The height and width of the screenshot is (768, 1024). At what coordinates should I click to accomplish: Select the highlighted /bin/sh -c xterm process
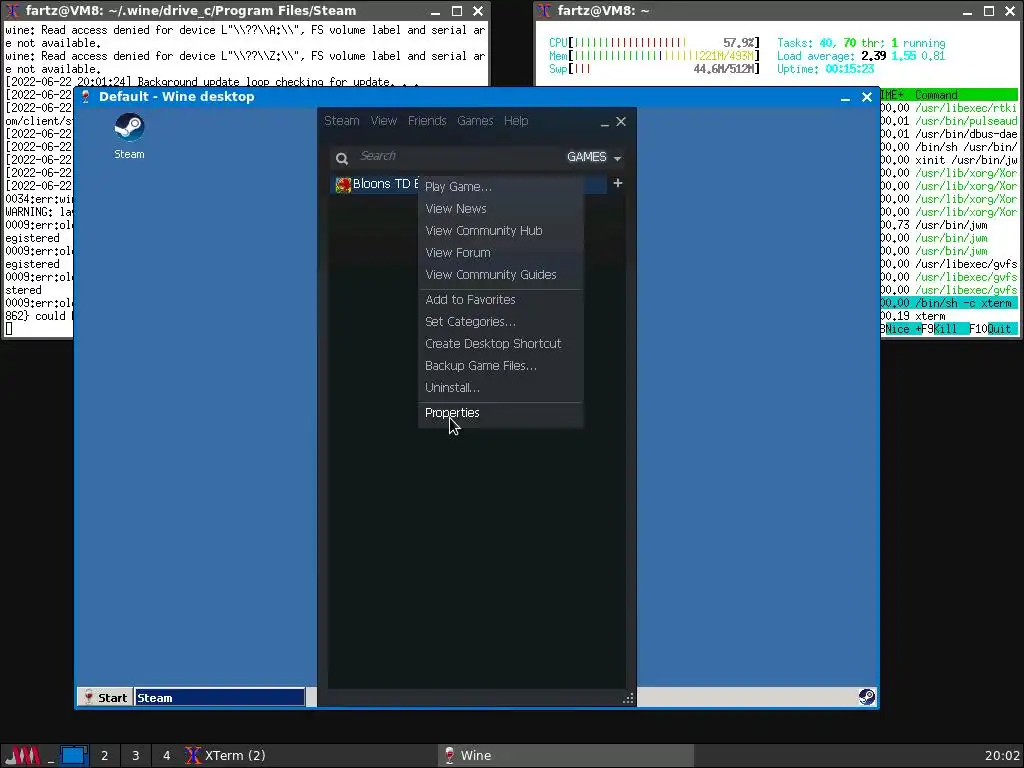(949, 303)
